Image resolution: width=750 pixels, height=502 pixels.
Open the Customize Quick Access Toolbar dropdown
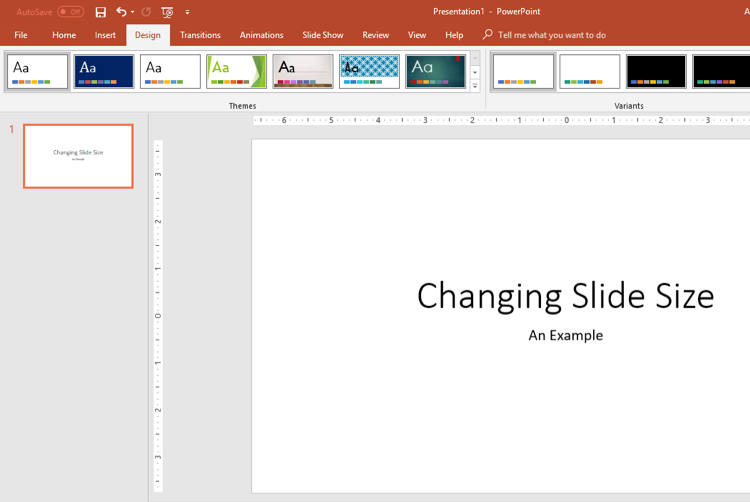(188, 12)
